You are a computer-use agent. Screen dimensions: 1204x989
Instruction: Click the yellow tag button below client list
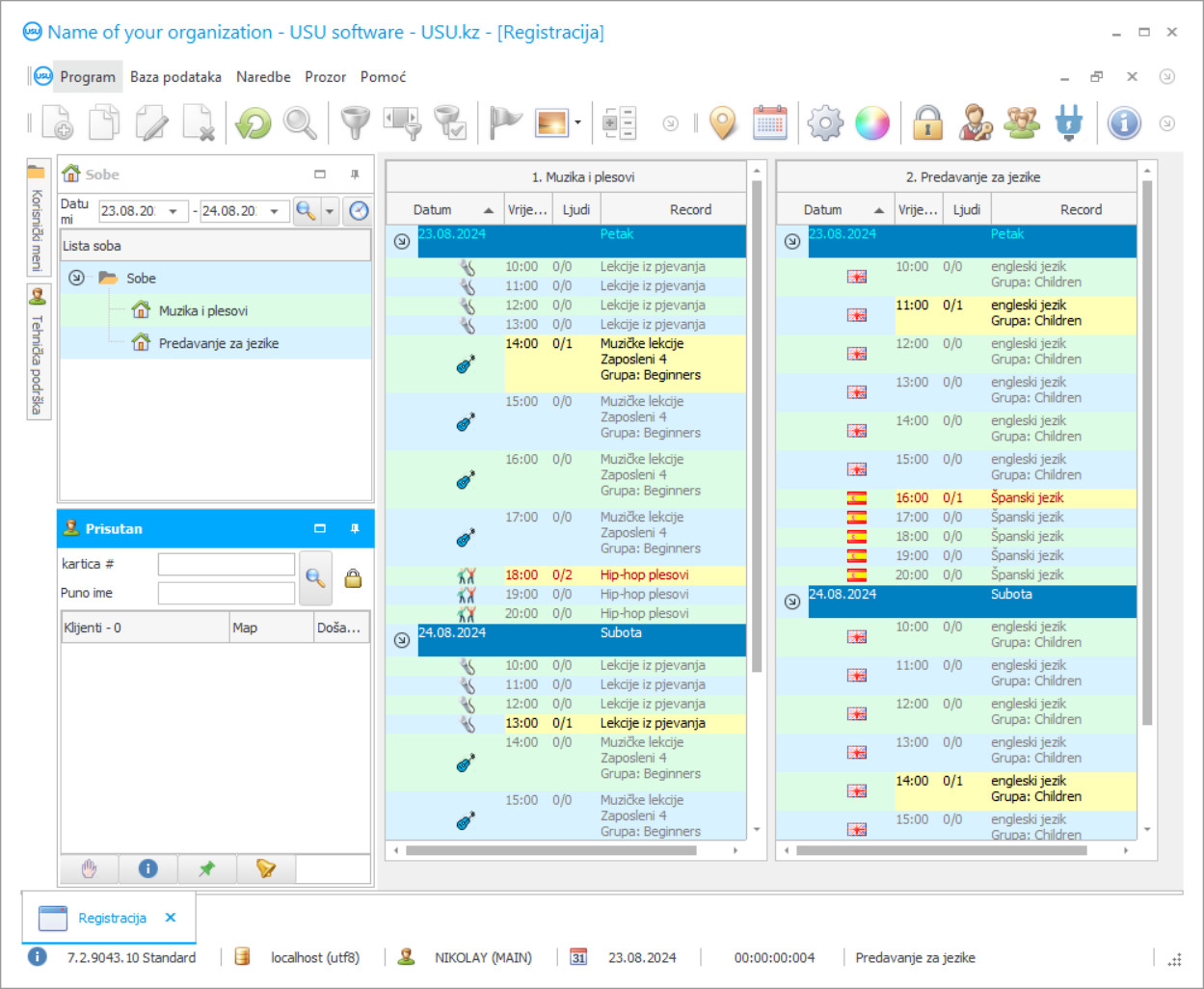(266, 869)
